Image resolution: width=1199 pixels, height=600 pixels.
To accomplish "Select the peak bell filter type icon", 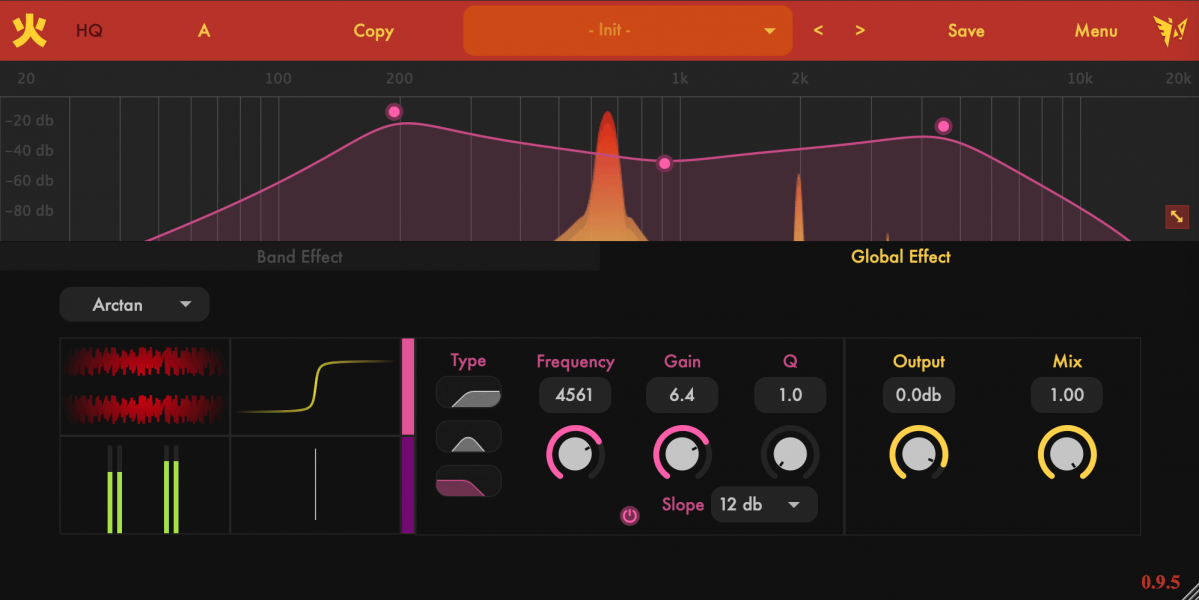I will 469,437.
